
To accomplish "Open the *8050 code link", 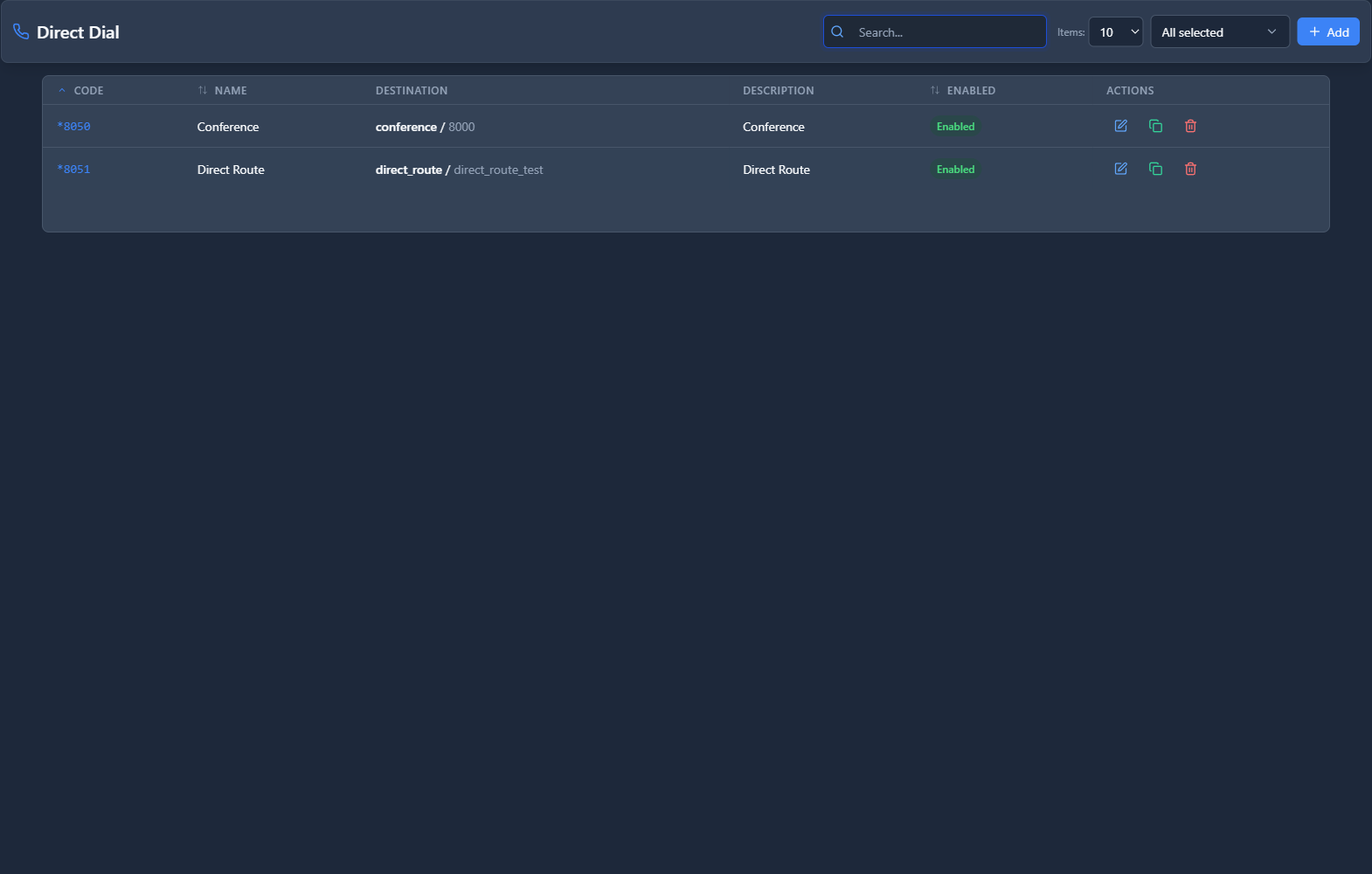I will click(x=74, y=127).
